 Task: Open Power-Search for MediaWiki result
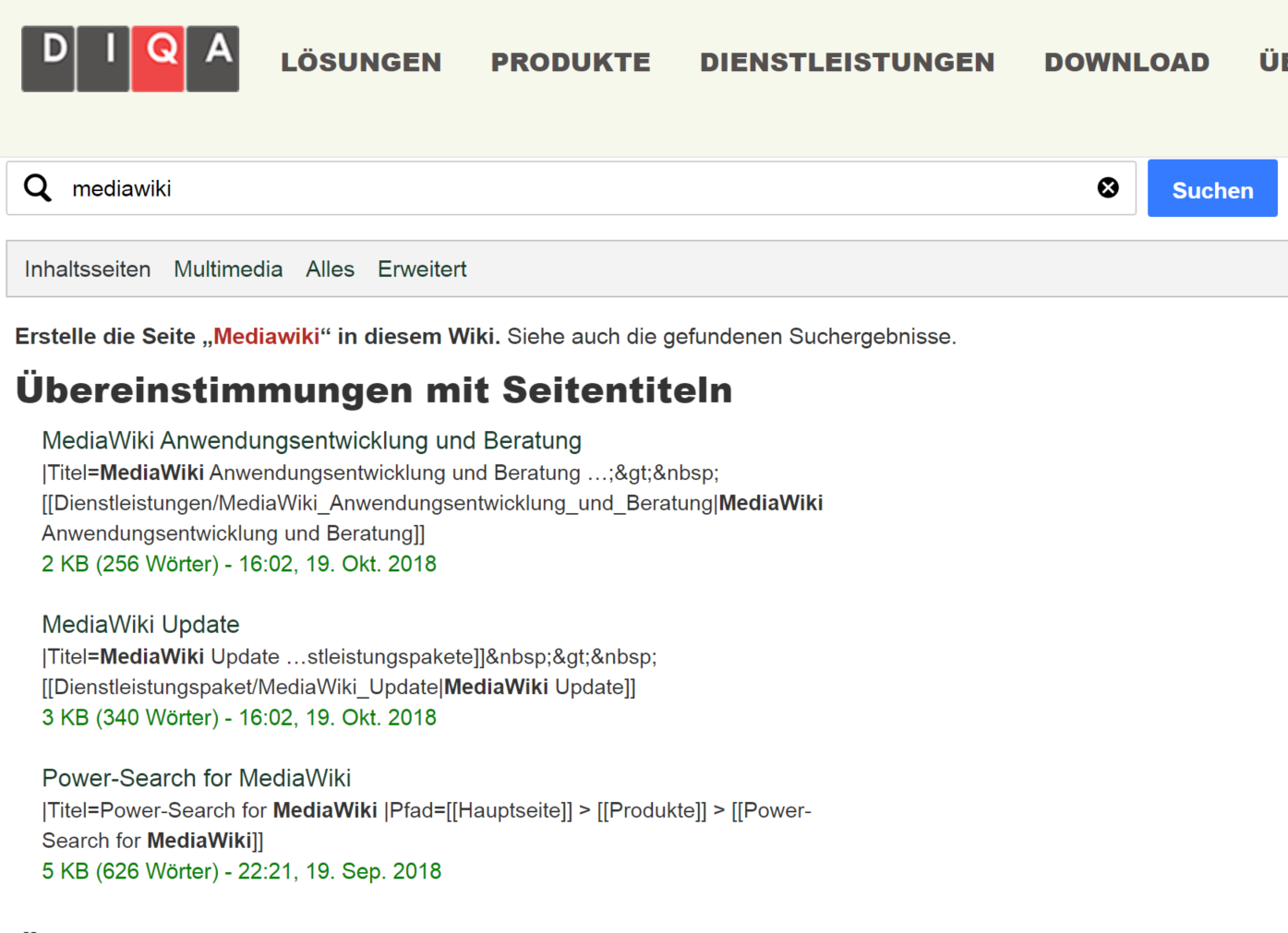196,778
